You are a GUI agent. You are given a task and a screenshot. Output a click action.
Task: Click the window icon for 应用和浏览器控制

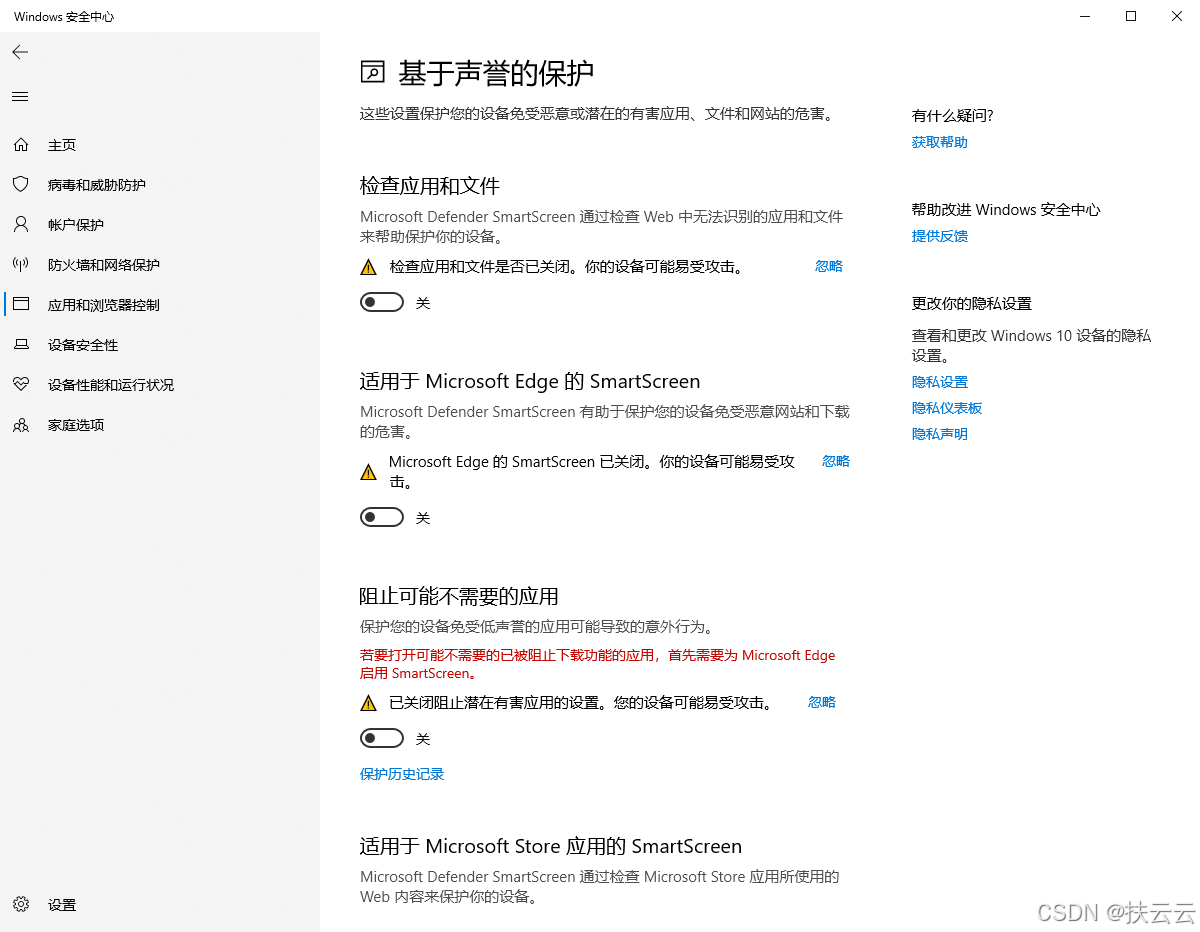pyautogui.click(x=20, y=304)
